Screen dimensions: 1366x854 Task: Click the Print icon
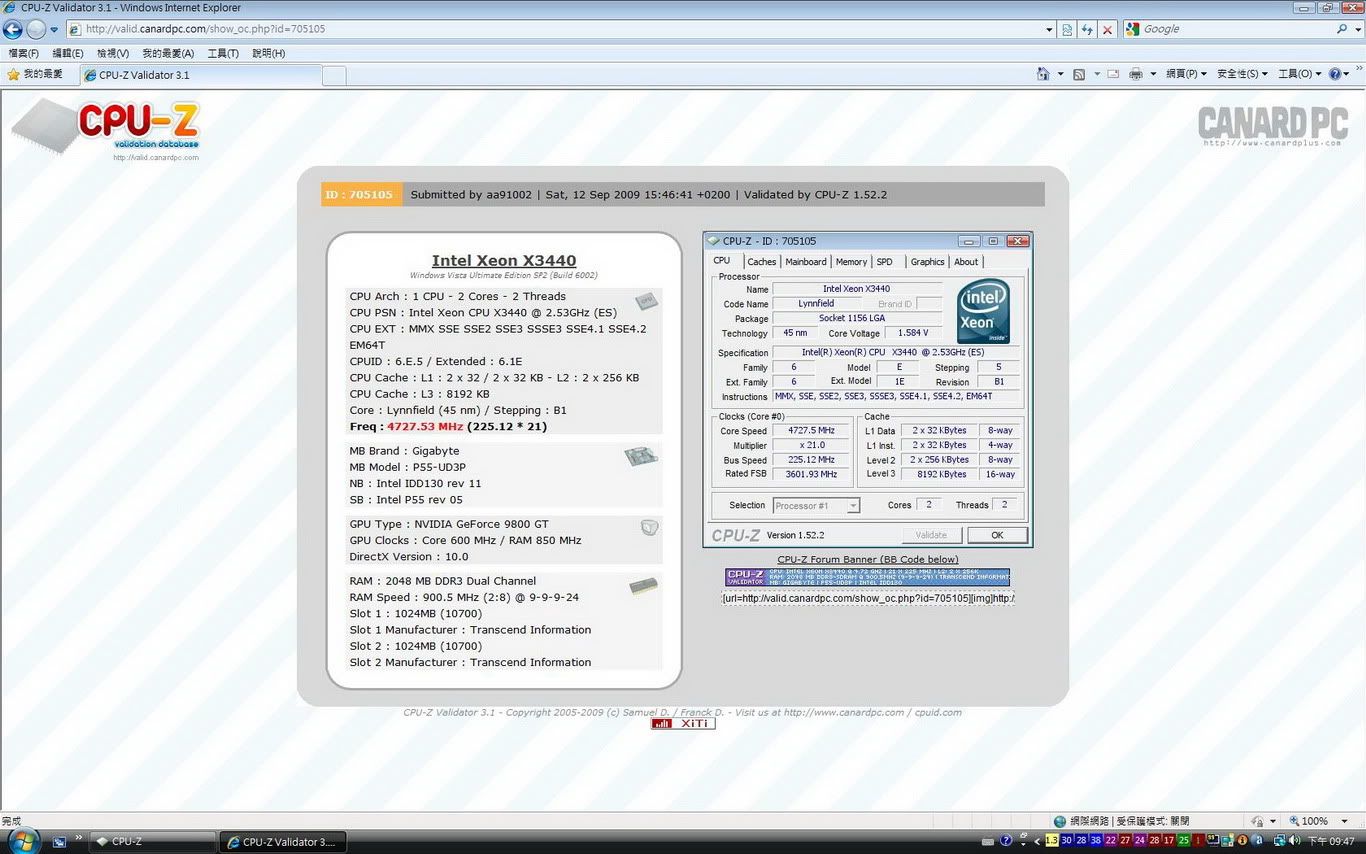pyautogui.click(x=1136, y=74)
